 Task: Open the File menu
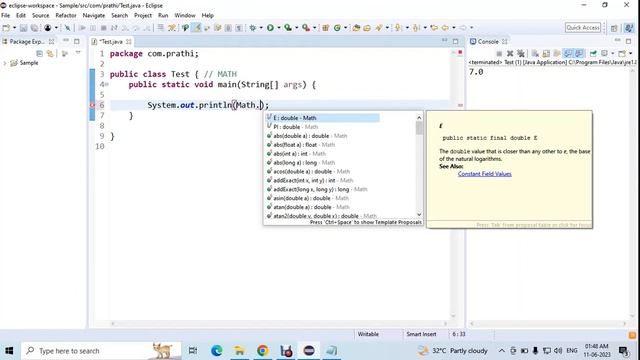[5, 16]
